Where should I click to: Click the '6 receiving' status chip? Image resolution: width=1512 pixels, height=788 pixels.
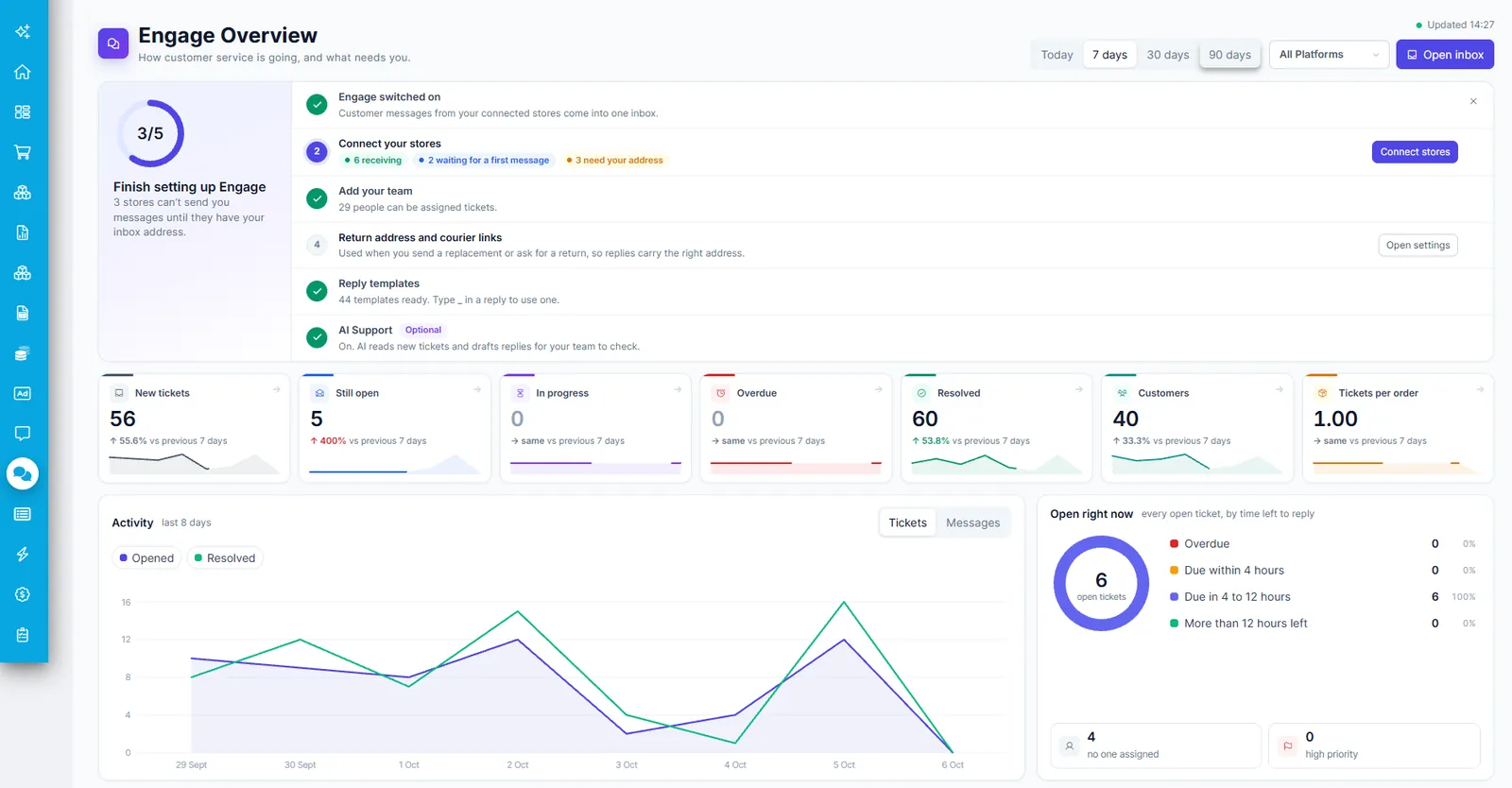coord(373,161)
